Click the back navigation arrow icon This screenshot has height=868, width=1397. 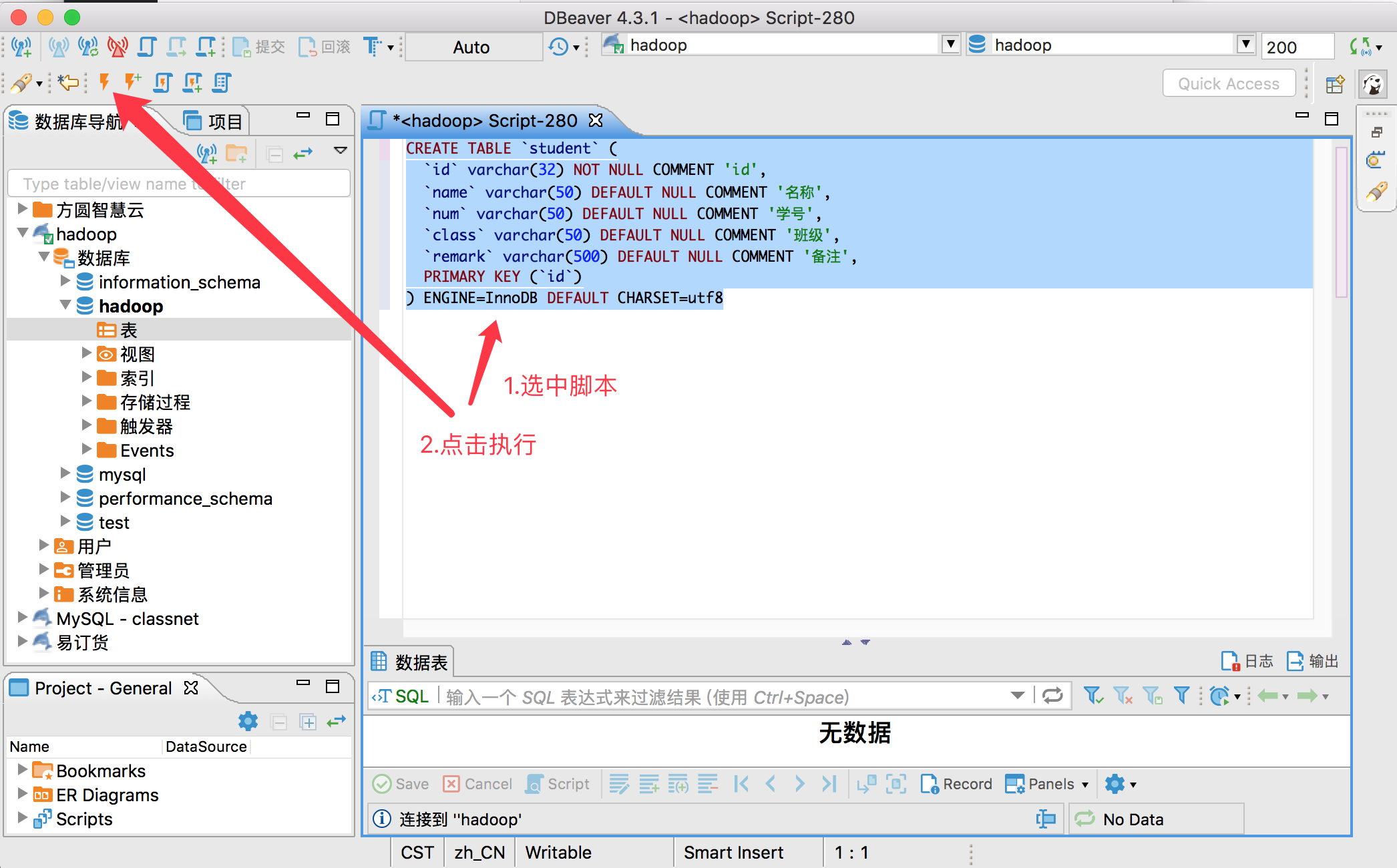68,82
